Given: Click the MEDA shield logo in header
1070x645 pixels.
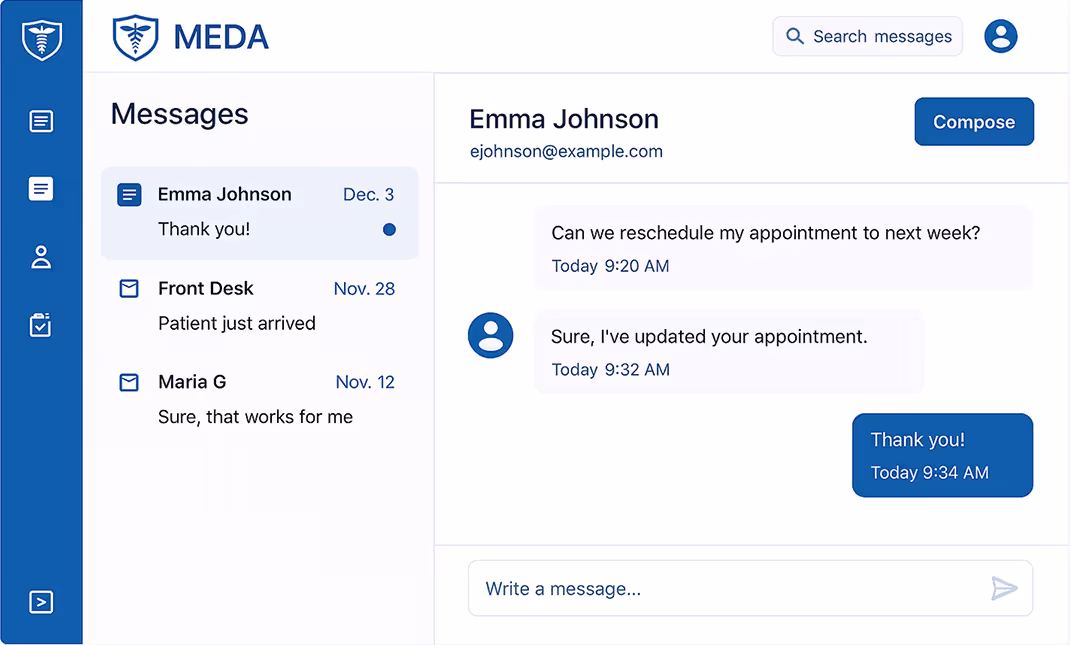Looking at the screenshot, I should 135,38.
